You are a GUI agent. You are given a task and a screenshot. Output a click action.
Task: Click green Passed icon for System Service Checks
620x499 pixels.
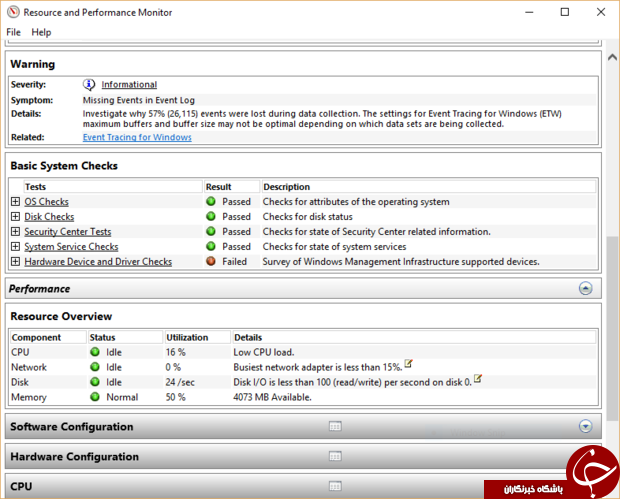click(x=211, y=247)
